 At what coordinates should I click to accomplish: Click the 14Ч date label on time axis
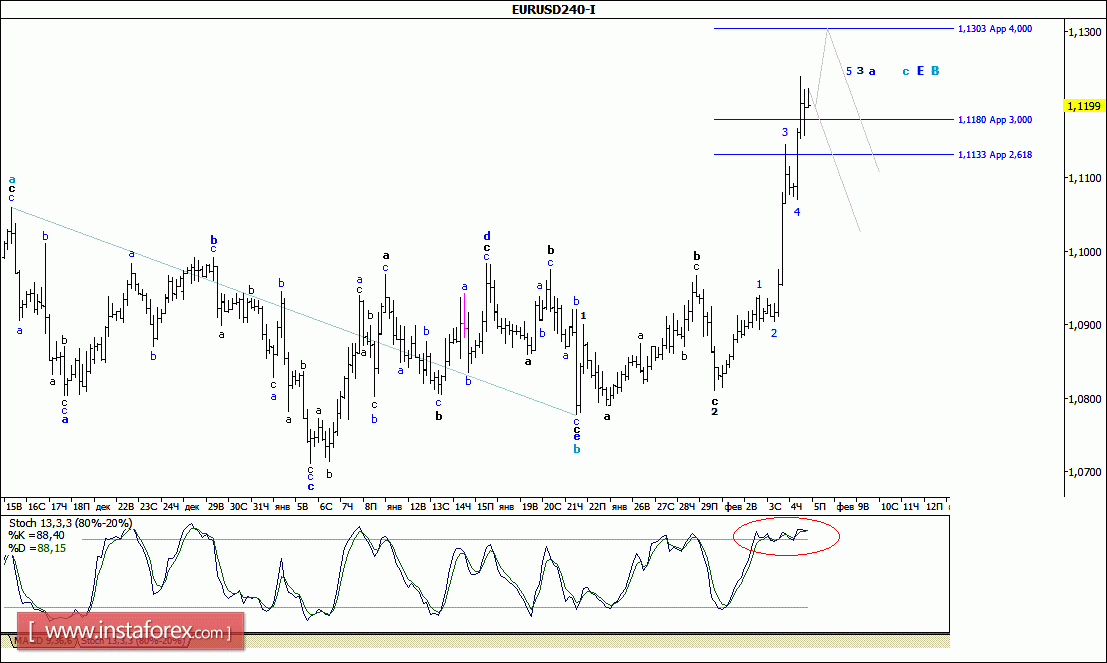462,506
